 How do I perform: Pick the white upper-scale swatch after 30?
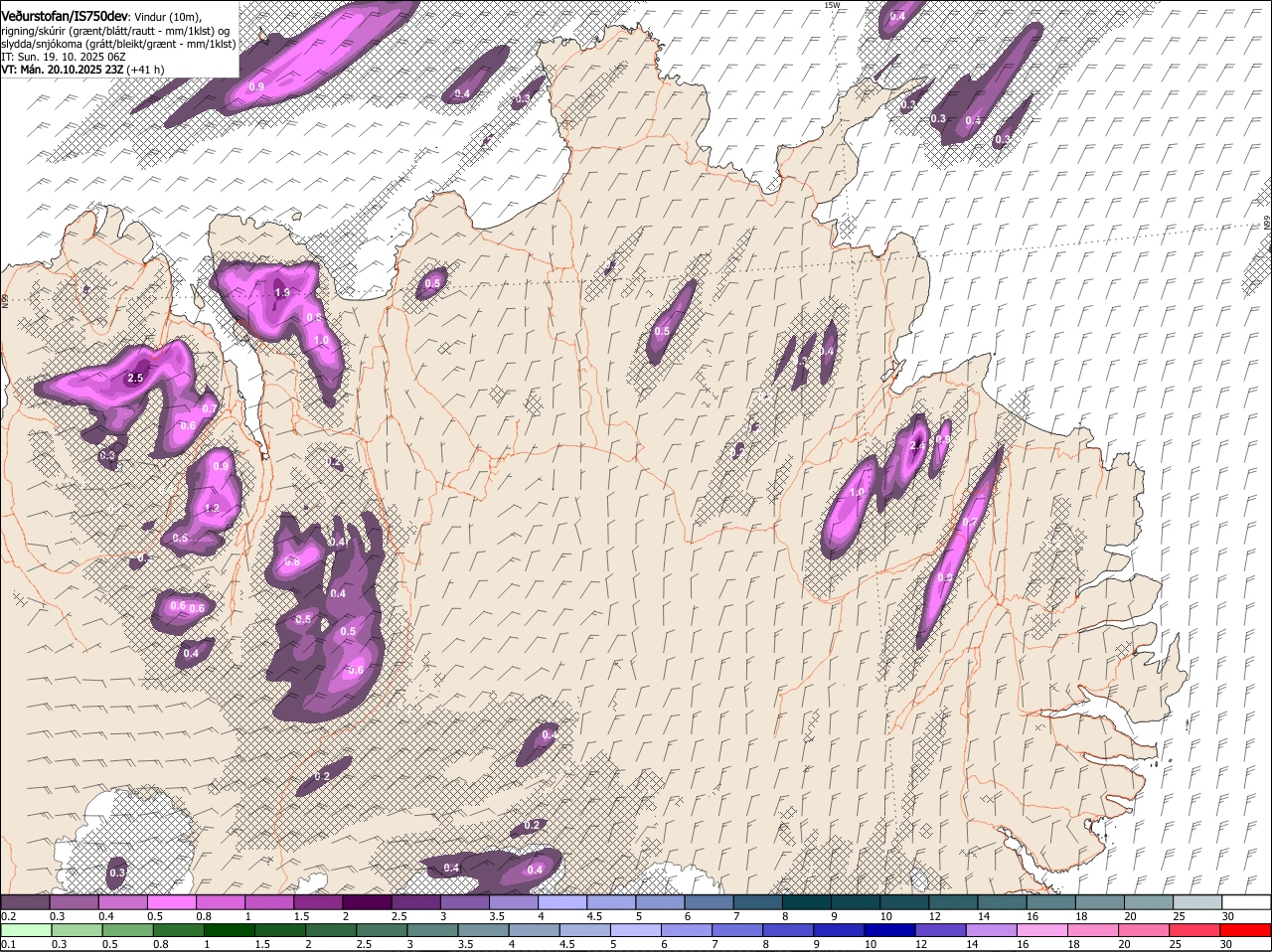click(1246, 901)
